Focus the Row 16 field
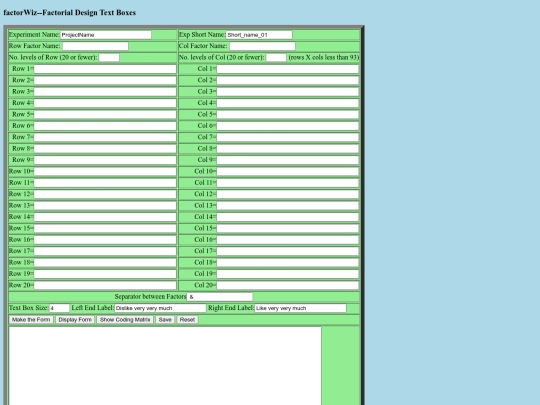This screenshot has height=405, width=540. click(x=105, y=240)
